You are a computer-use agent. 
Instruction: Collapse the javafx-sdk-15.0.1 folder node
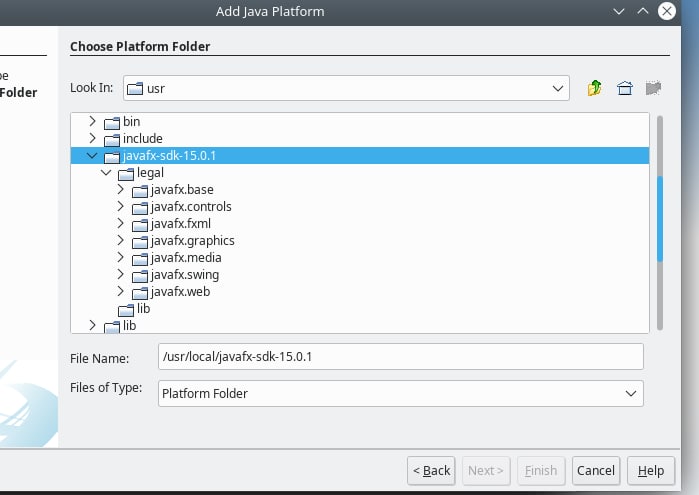[x=92, y=155]
